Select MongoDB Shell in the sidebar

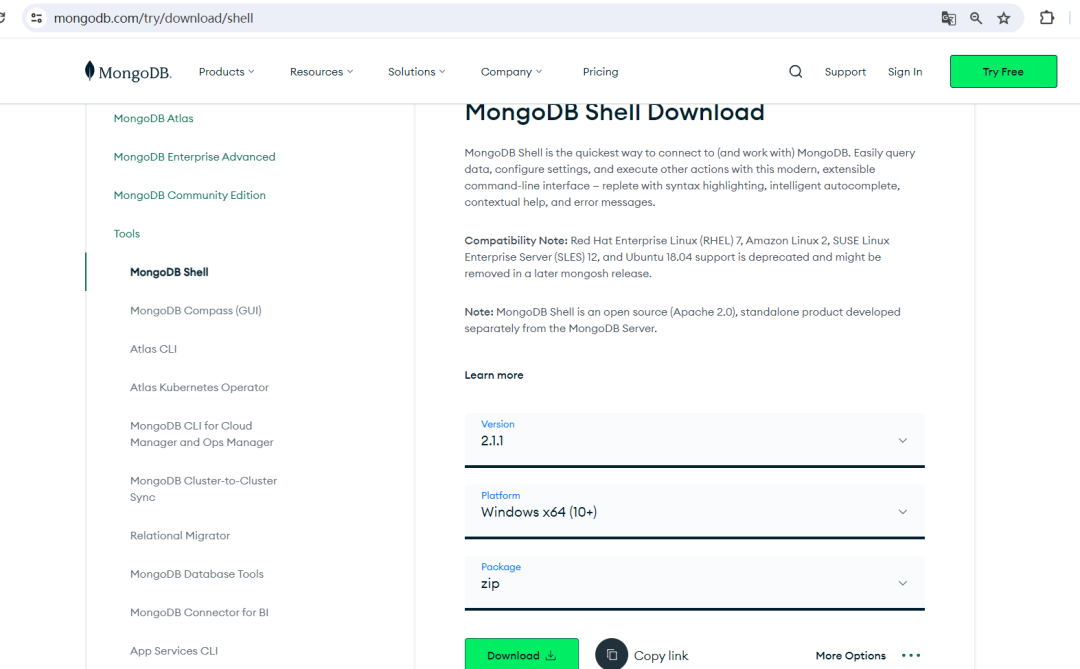[x=169, y=272]
